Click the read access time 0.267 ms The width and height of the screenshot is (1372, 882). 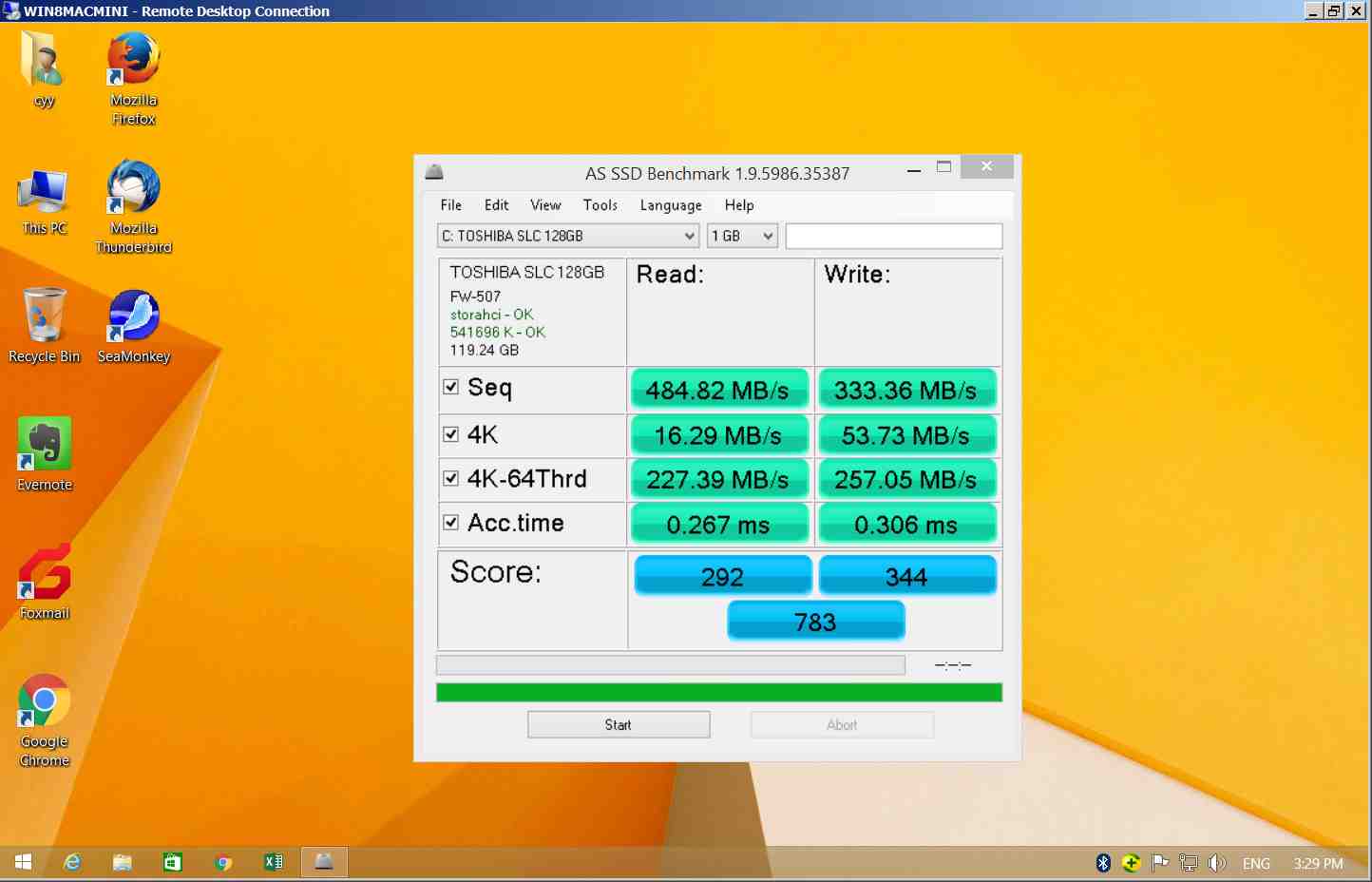[x=718, y=525]
